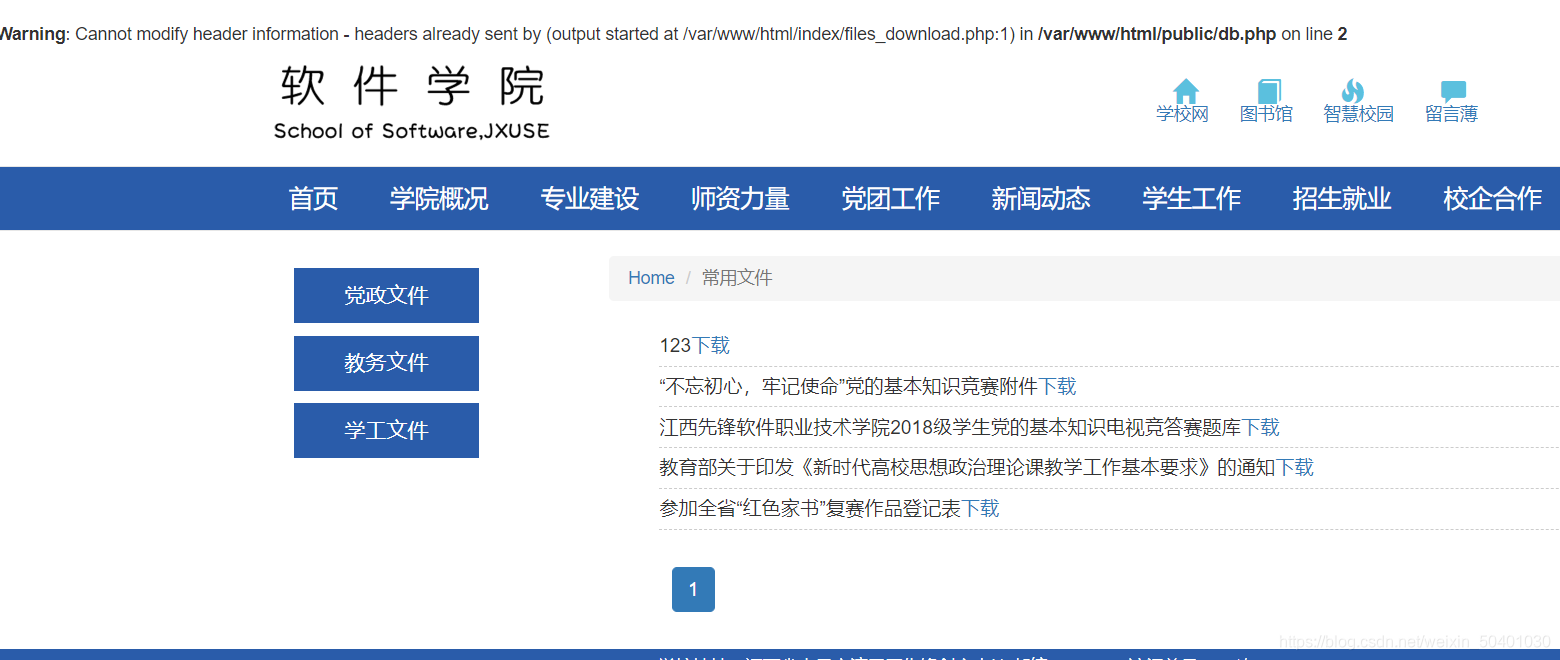1560x660 pixels.
Task: Select 校企合作 in the navigation
Action: coord(1491,198)
